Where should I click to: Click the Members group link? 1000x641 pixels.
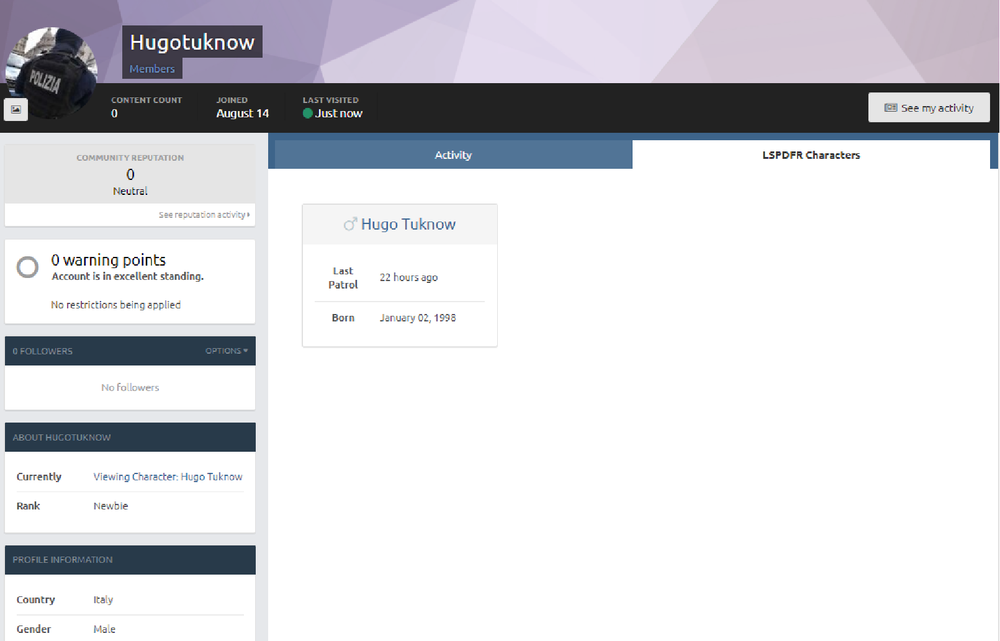click(x=152, y=69)
